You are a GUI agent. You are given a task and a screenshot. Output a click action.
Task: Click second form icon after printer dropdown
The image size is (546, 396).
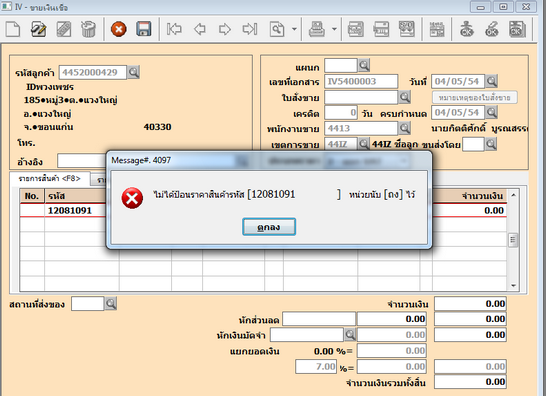[381, 29]
